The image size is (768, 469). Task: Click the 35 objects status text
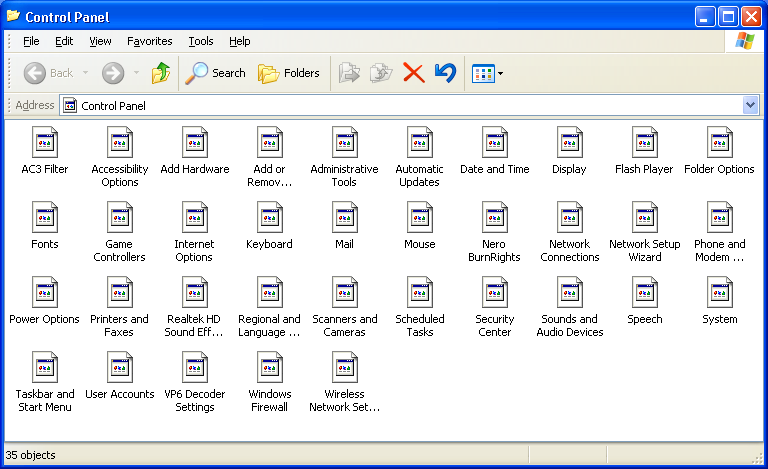click(x=30, y=455)
